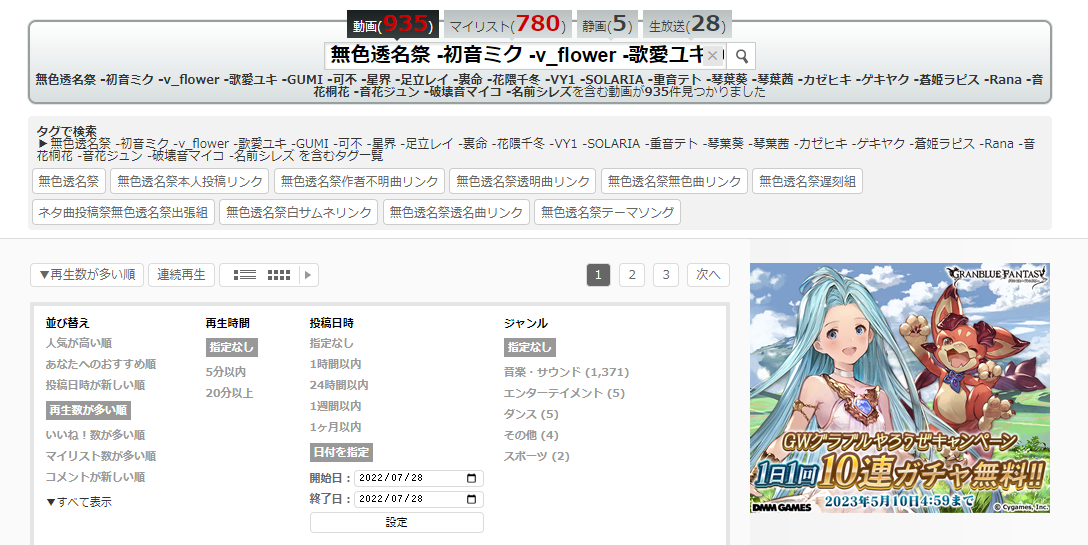Open the ネタ曲投稿祭無色透名祭出張組 tag
Screen dimensions: 1088x545
124,212
